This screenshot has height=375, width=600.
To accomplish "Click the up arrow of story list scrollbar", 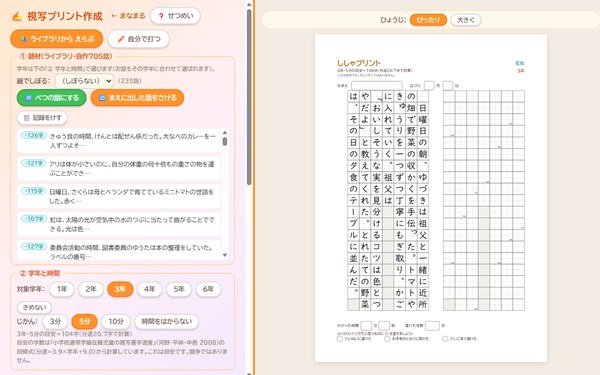I will [225, 132].
